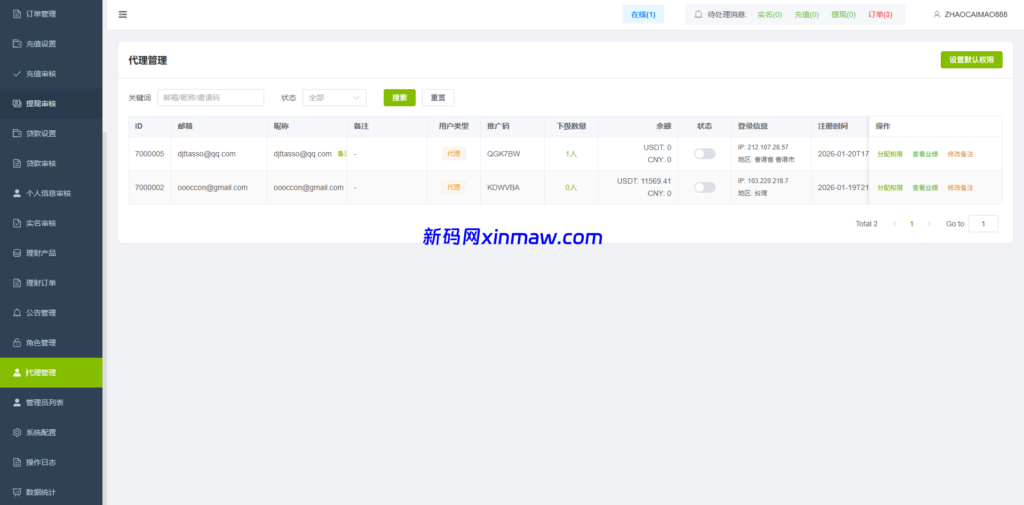
Task: Open 贷款审核 from the sidebar
Action: [51, 163]
